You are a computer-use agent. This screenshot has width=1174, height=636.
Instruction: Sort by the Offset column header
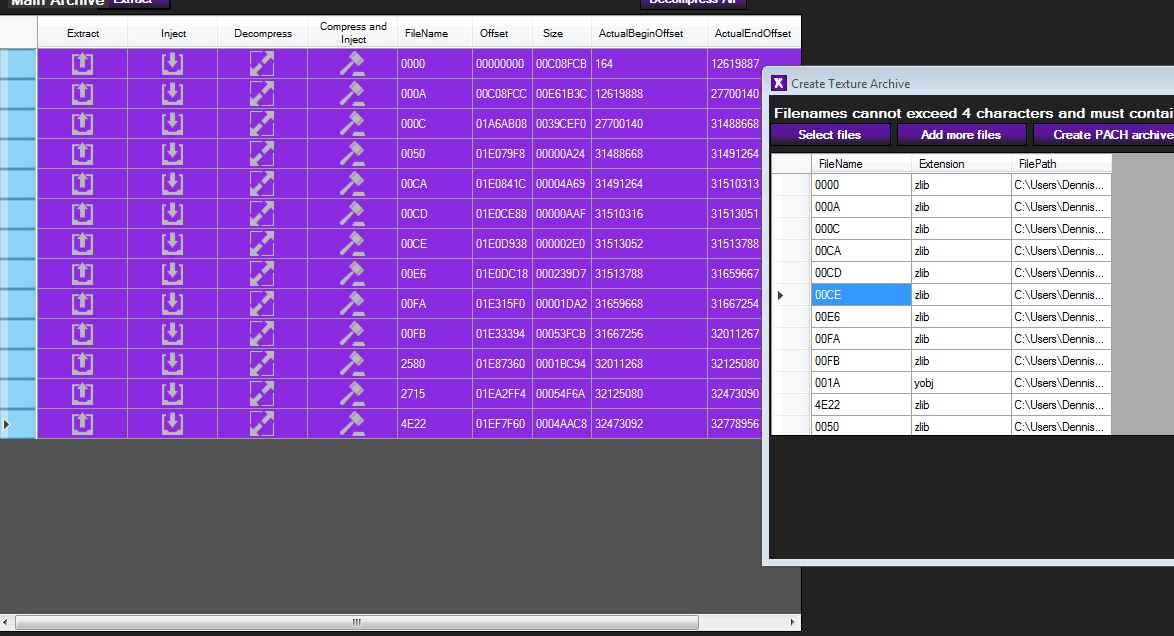point(494,33)
